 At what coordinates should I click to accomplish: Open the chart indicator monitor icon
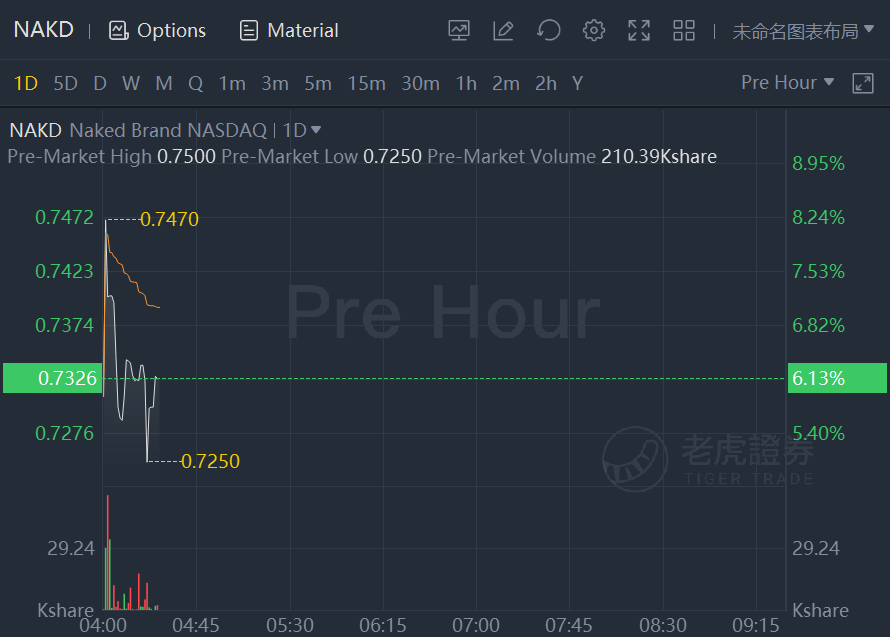pos(459,30)
